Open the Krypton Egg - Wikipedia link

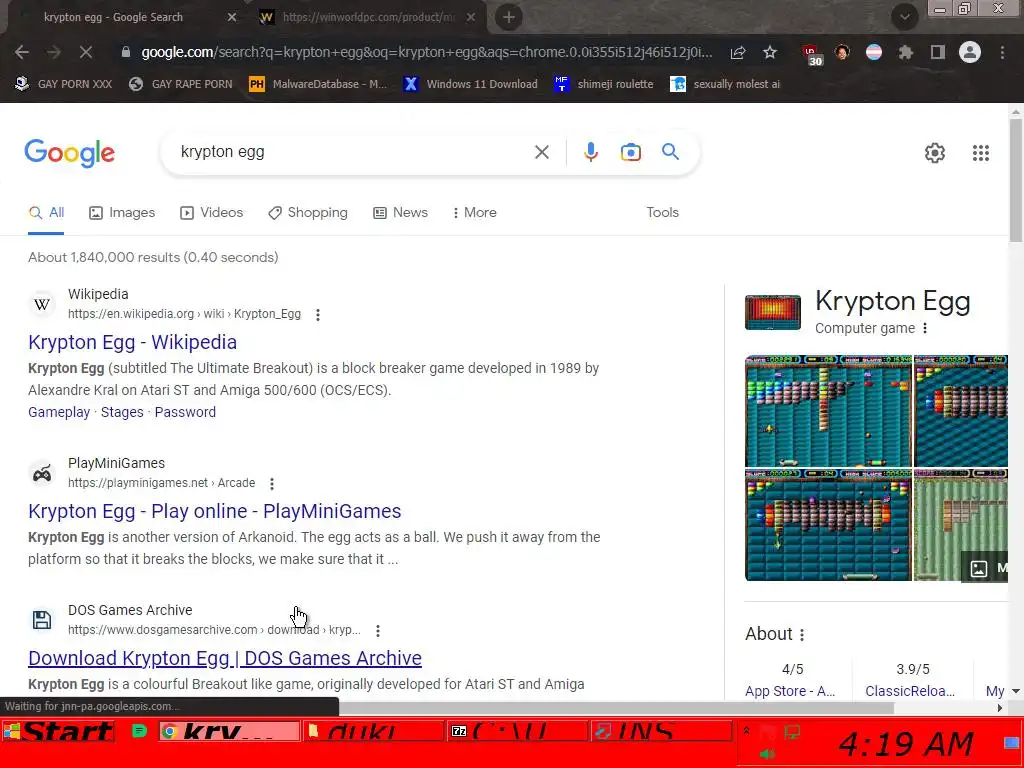coord(133,342)
